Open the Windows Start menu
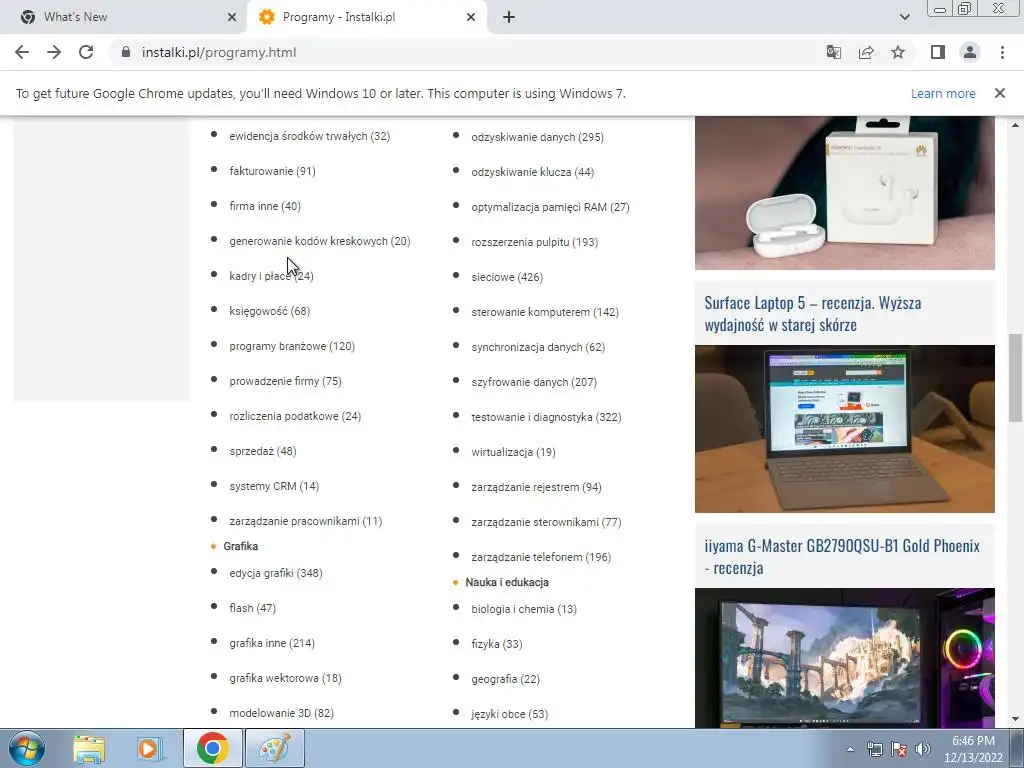1024x768 pixels. pyautogui.click(x=26, y=748)
